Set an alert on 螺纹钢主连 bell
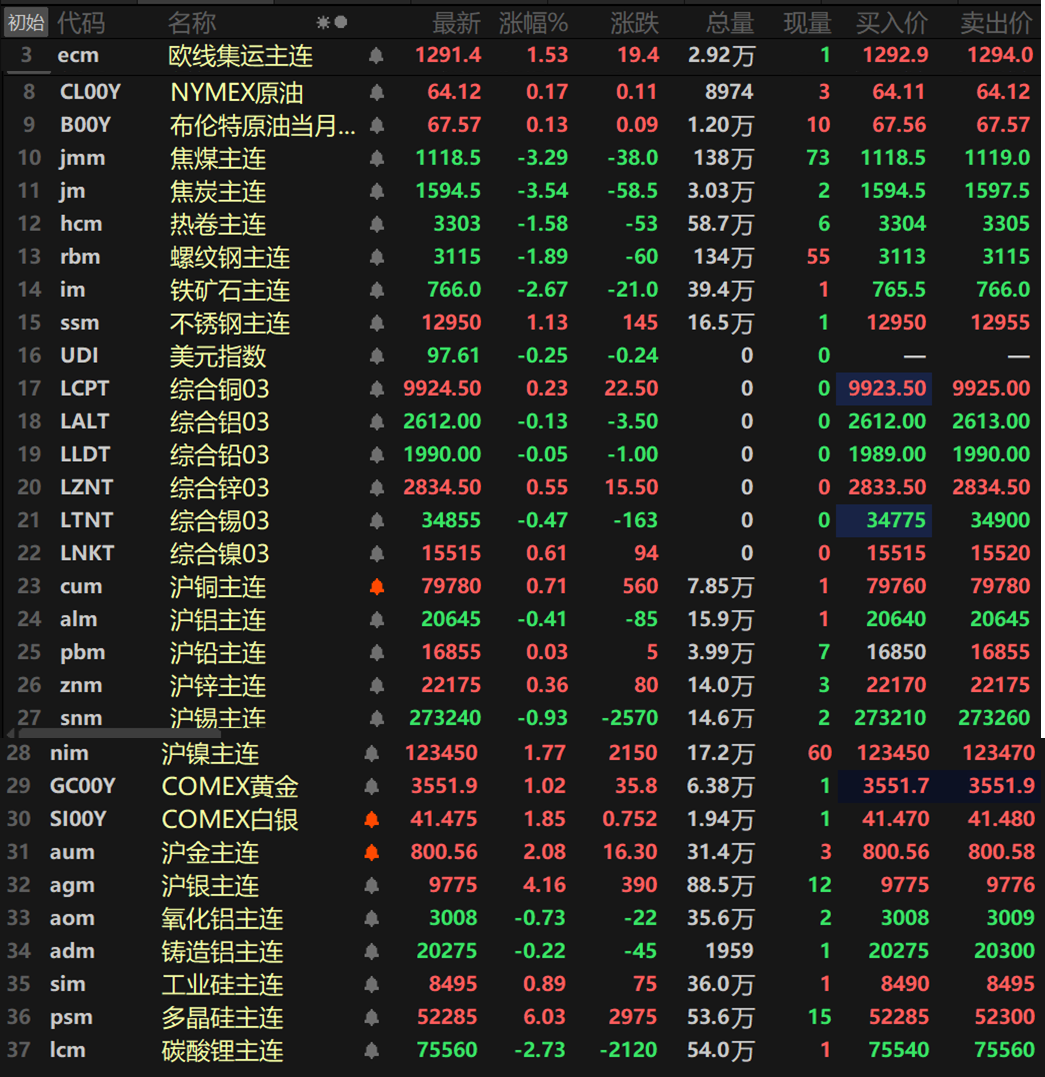The height and width of the screenshot is (1077, 1045). (x=377, y=257)
